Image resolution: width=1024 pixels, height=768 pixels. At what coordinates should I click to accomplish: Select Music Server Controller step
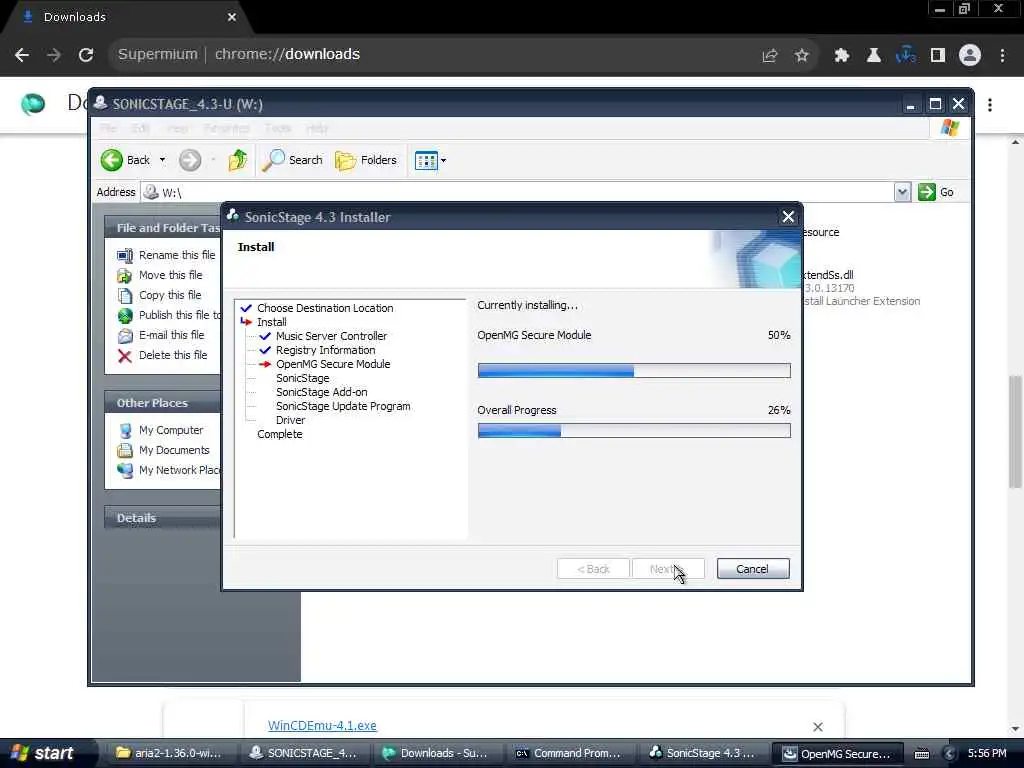[331, 336]
